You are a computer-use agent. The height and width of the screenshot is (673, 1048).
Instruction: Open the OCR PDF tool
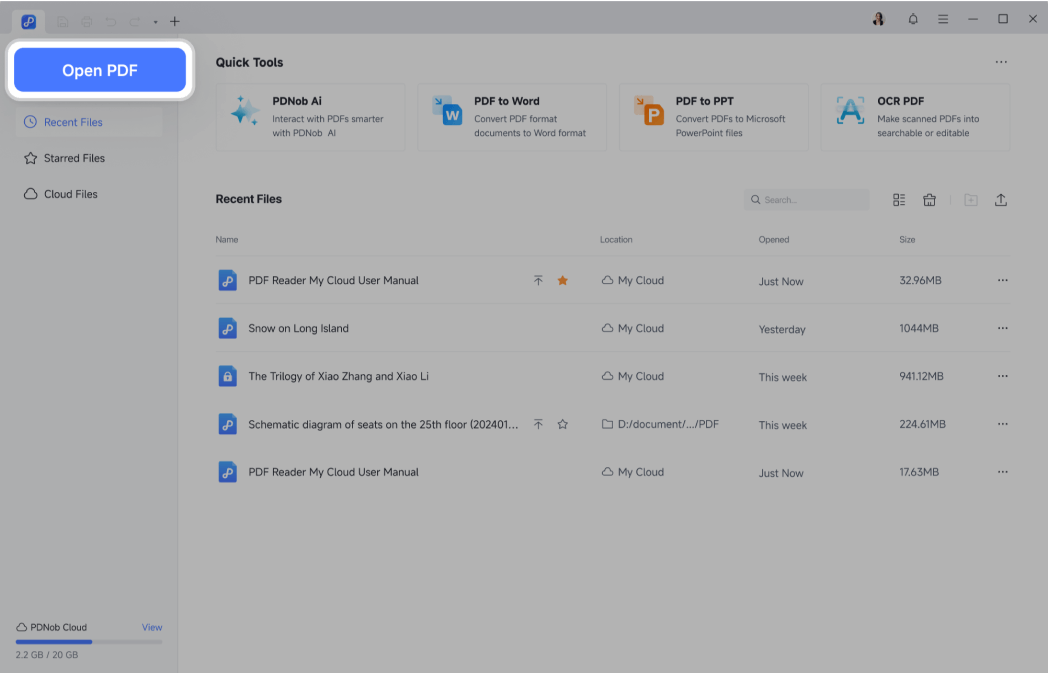pyautogui.click(x=915, y=117)
